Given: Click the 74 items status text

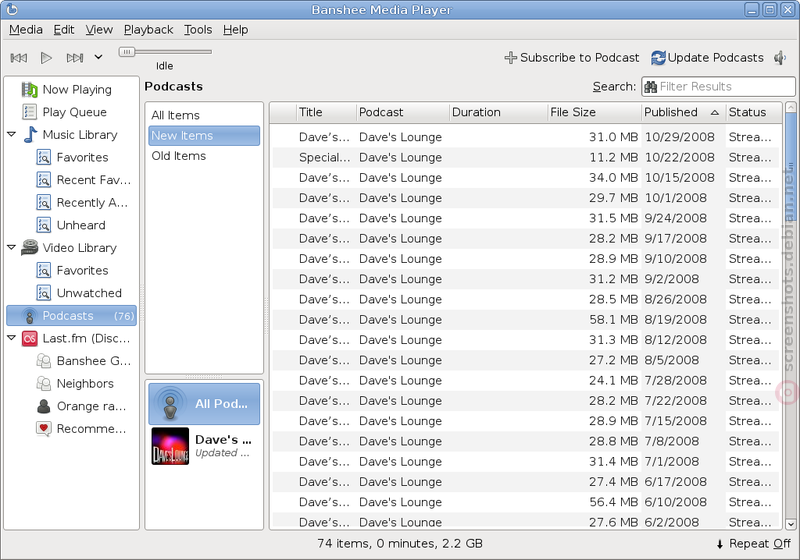Looking at the screenshot, I should coord(400,544).
